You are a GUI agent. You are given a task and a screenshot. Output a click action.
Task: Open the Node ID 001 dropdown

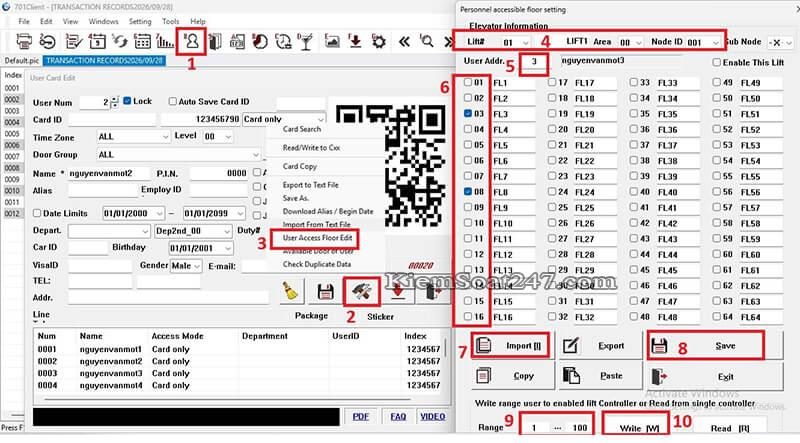(x=715, y=42)
